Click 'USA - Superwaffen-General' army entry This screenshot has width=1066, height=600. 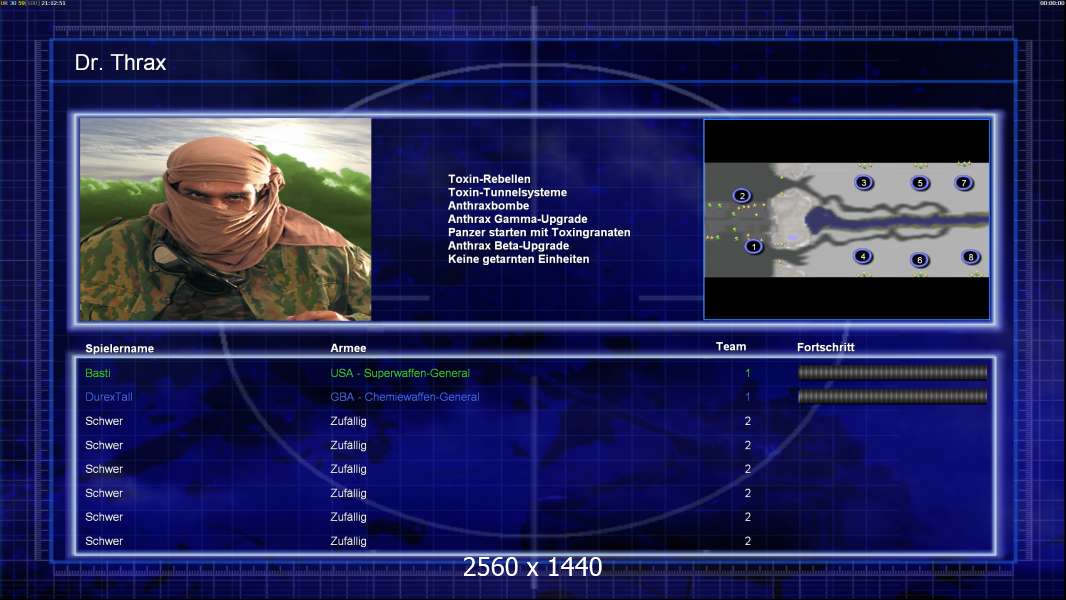[x=400, y=373]
